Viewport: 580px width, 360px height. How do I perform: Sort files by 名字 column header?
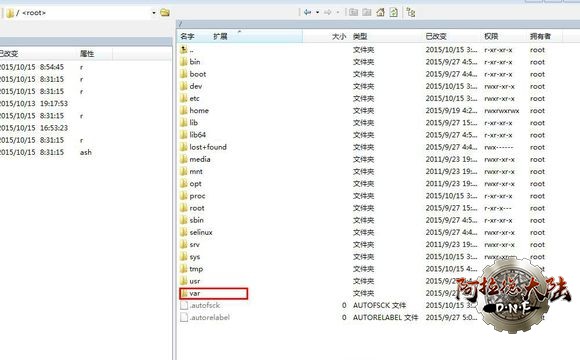(188, 36)
